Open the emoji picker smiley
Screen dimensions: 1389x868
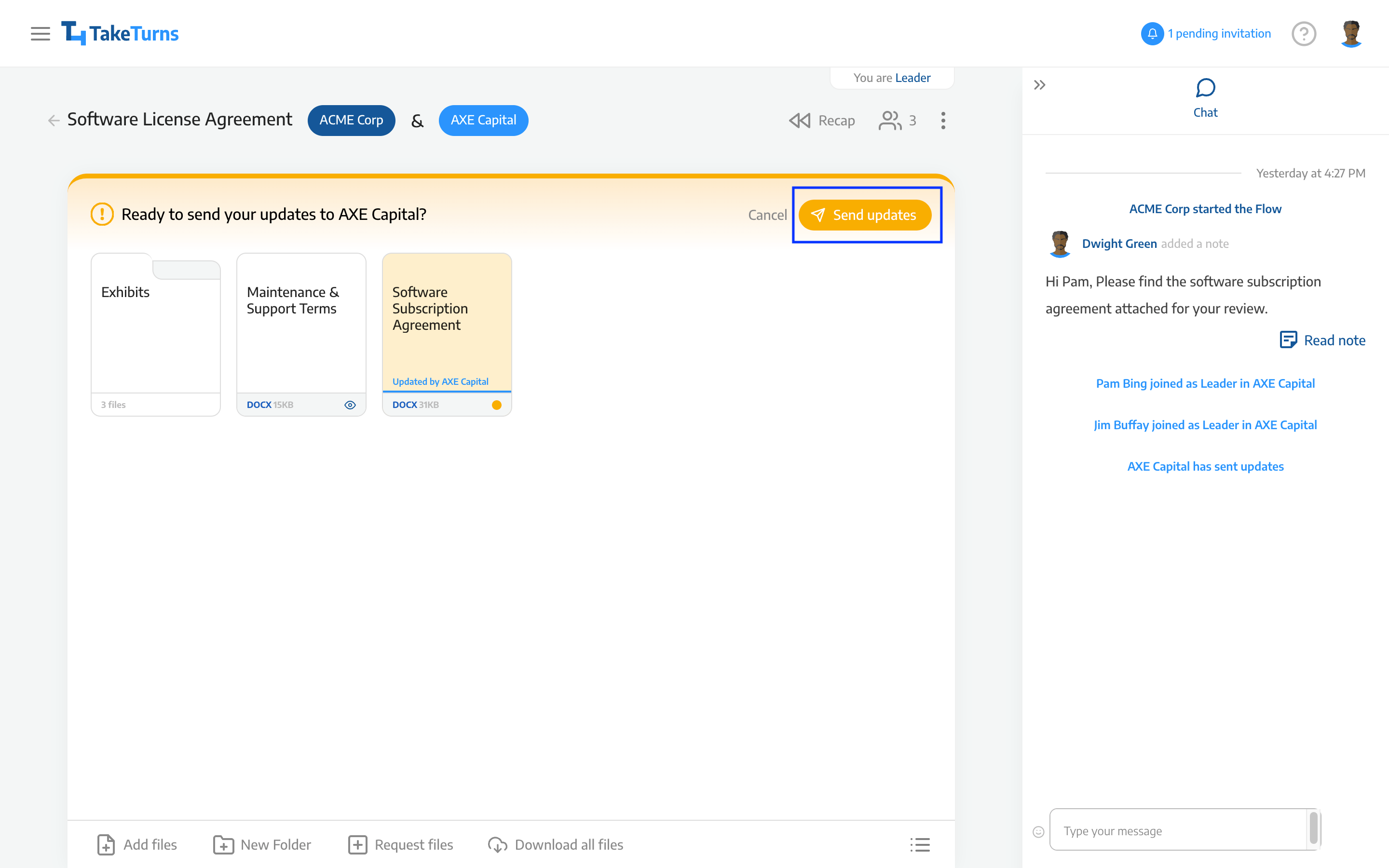click(x=1038, y=831)
